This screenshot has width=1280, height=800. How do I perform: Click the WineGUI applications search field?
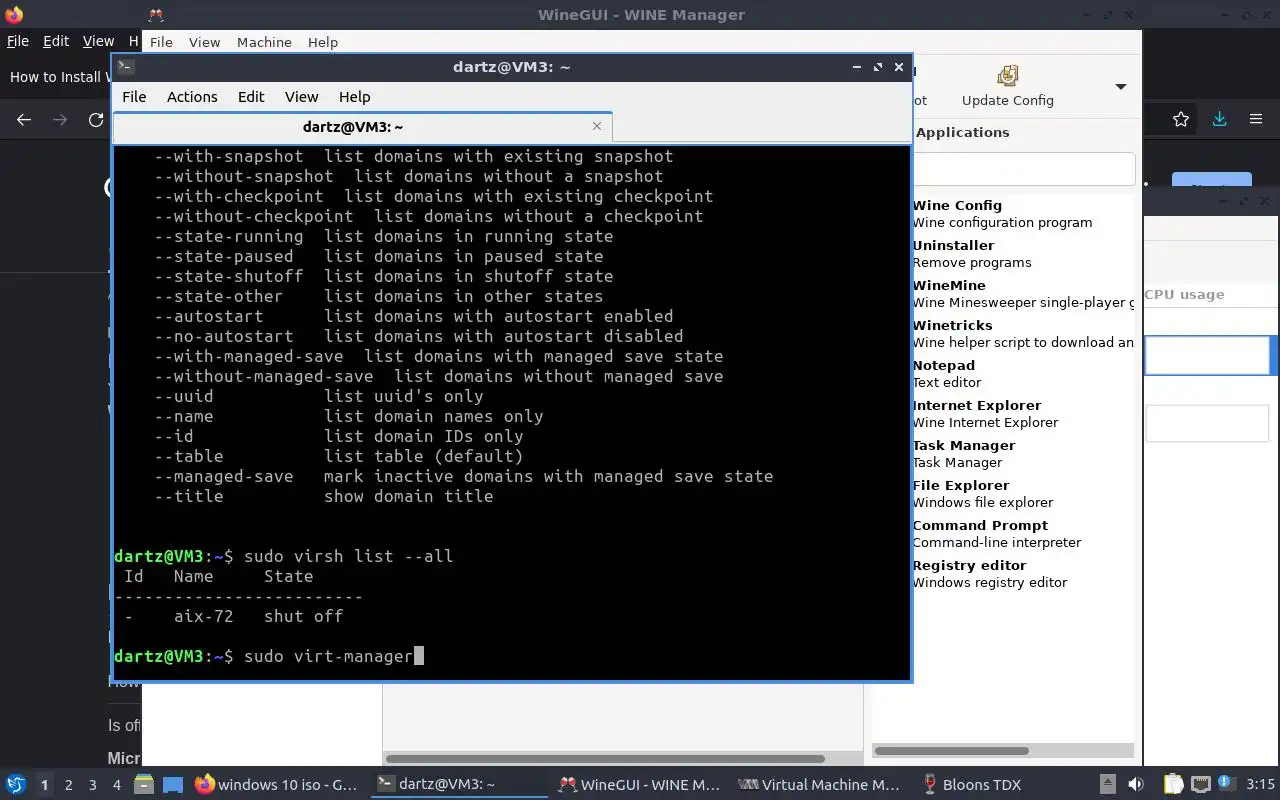click(x=1024, y=168)
